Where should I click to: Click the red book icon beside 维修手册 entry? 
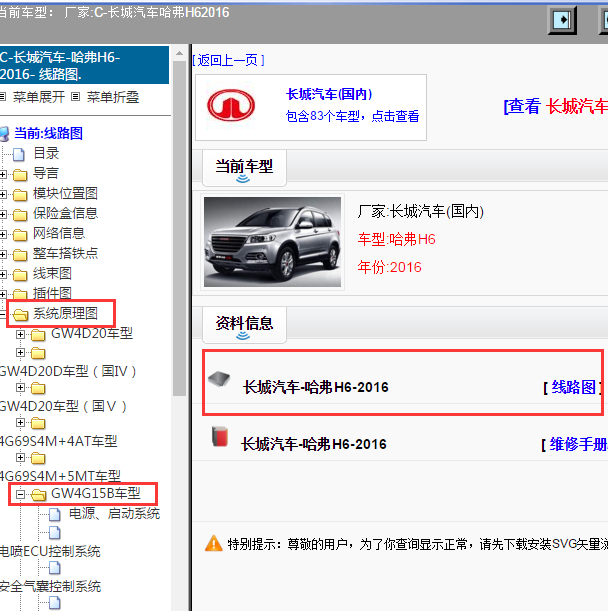220,436
